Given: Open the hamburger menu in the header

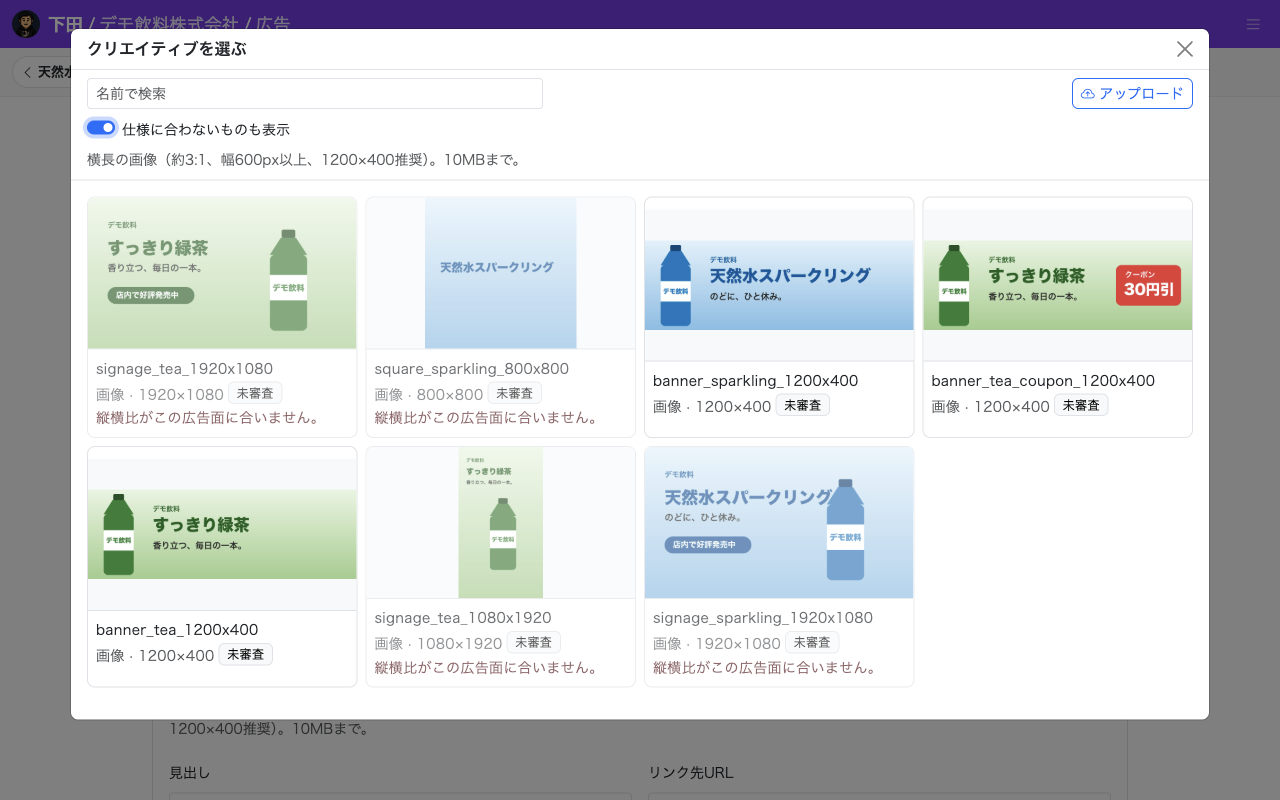Looking at the screenshot, I should 1253,24.
